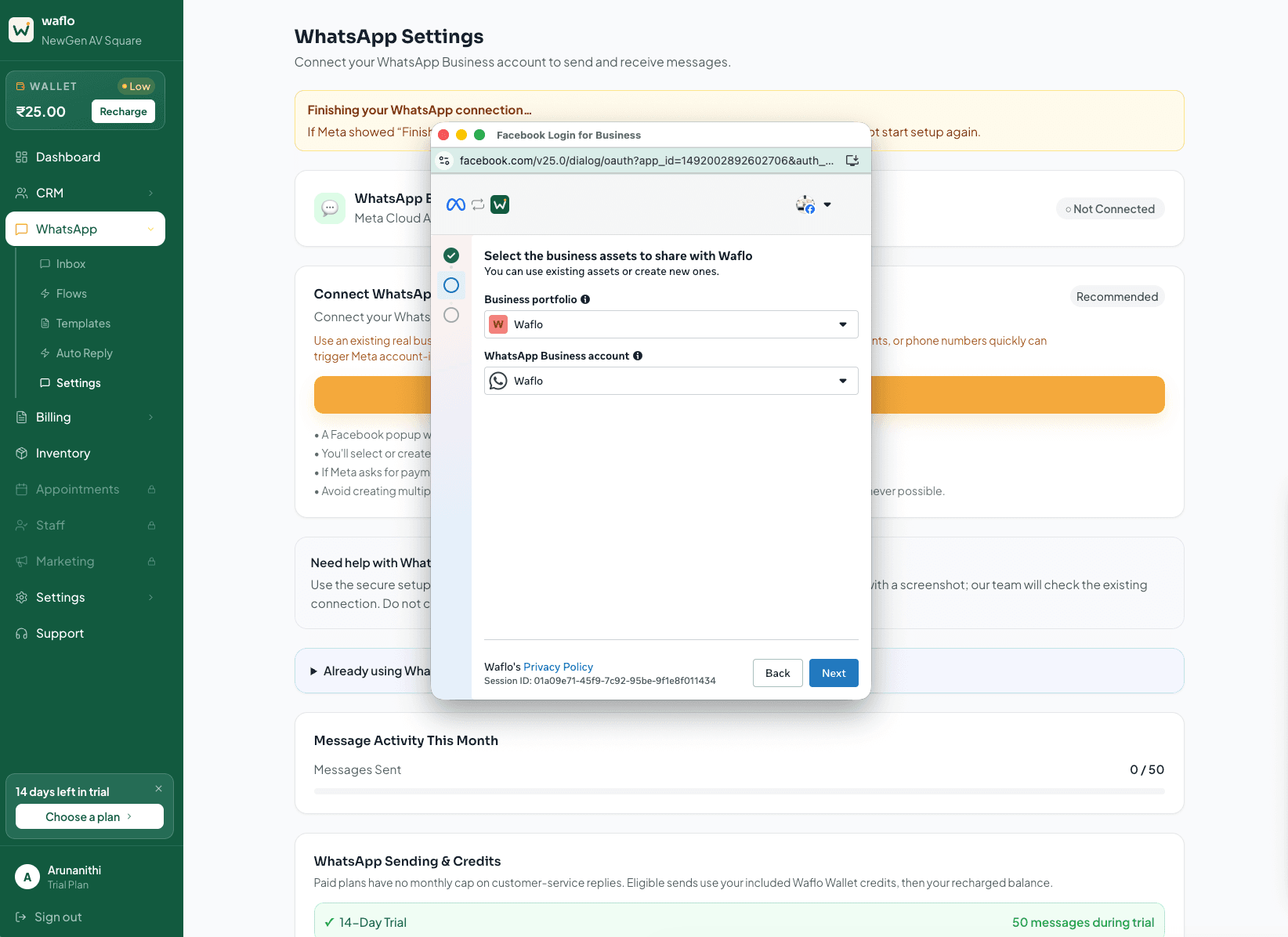This screenshot has width=1288, height=937.
Task: Collapse the WhatsApp menu chevron
Action: coord(150,229)
